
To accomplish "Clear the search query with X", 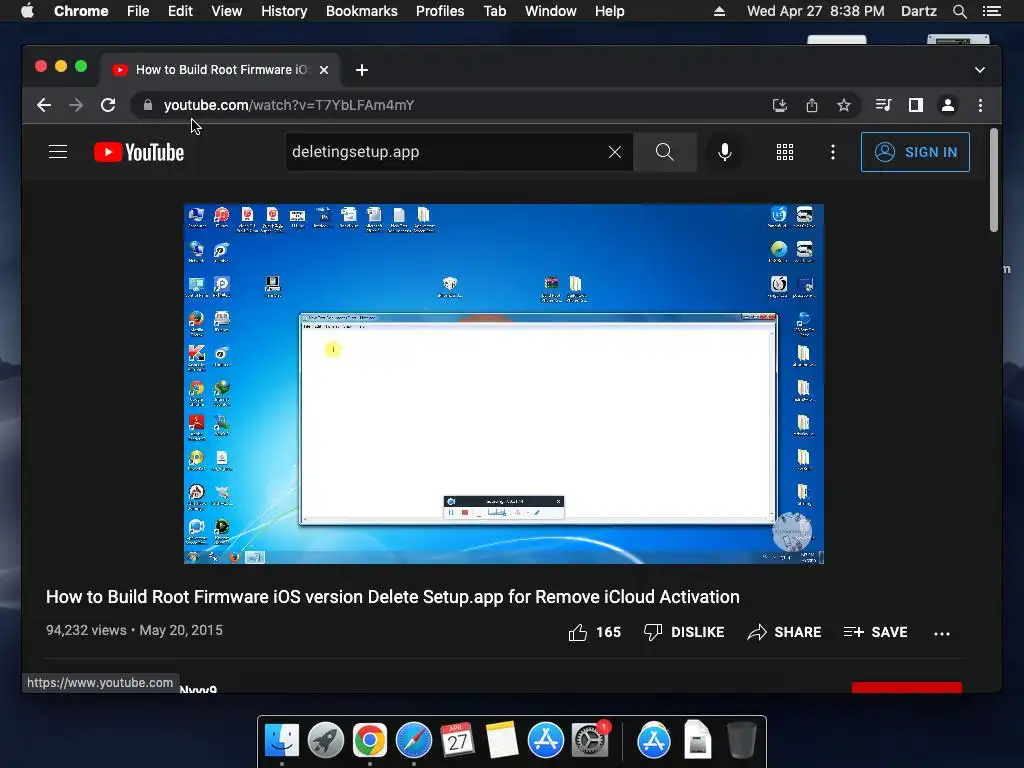I will [615, 152].
